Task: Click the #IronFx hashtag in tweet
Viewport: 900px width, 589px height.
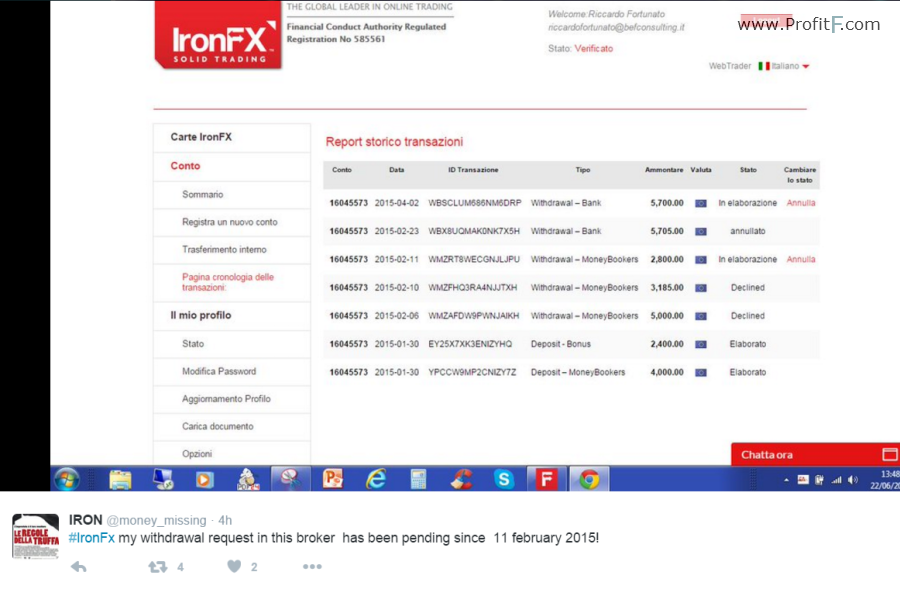Action: (x=92, y=538)
